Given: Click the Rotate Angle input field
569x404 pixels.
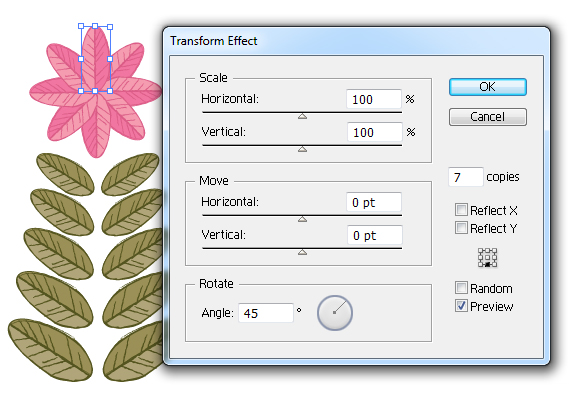Looking at the screenshot, I should [x=266, y=313].
